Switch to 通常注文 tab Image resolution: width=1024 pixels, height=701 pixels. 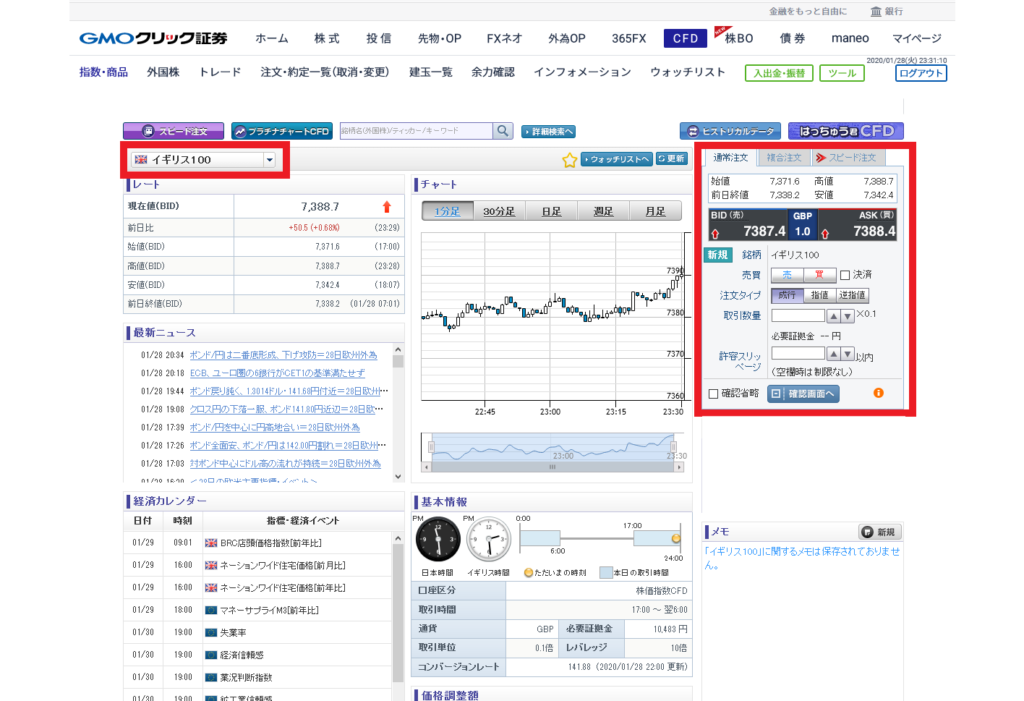730,157
